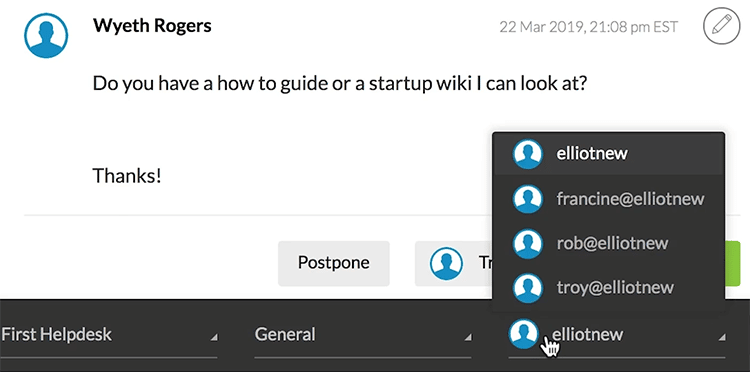Open the First Helpdesk dropdown
Viewport: 750px width, 372px height.
click(x=109, y=335)
